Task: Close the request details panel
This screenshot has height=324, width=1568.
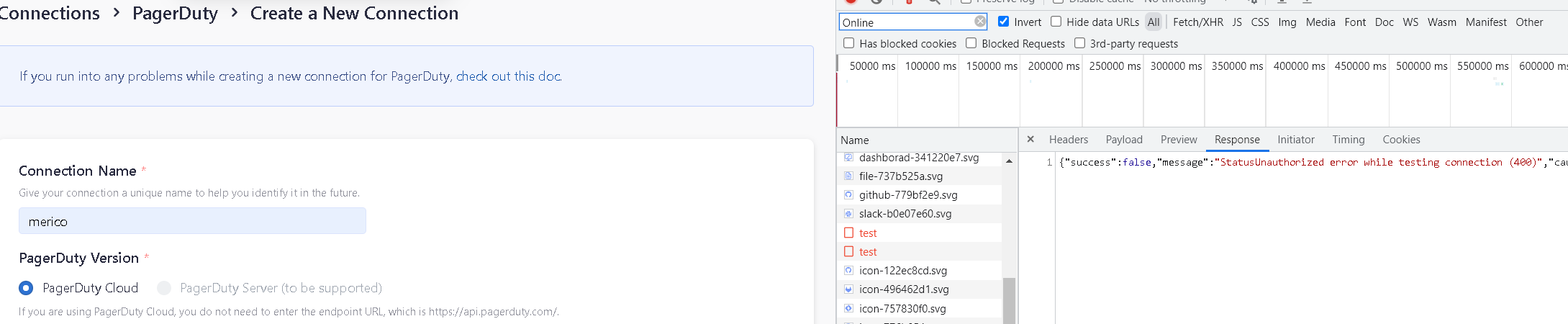Action: click(x=1030, y=139)
